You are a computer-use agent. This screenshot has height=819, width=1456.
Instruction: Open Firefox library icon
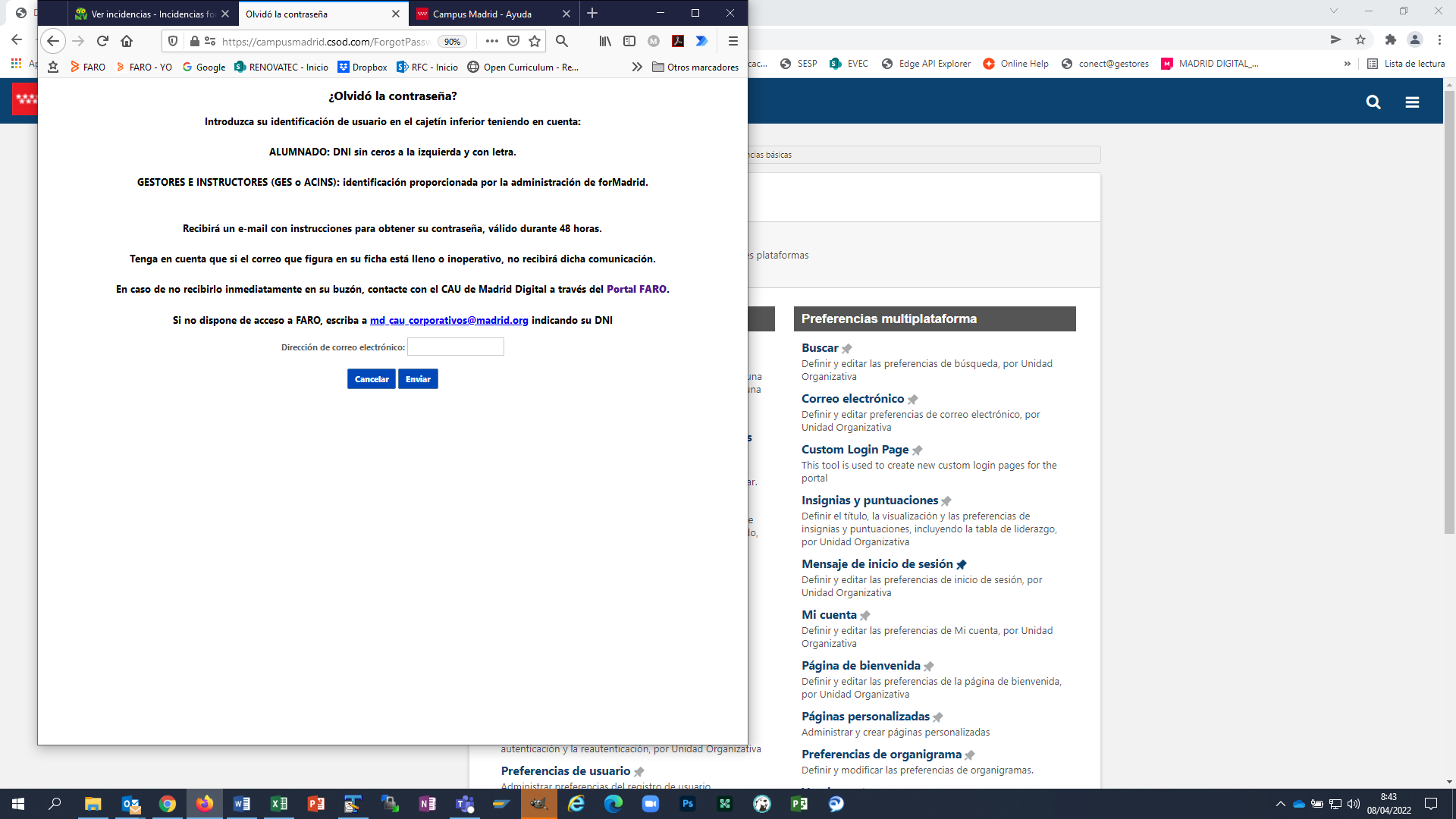click(605, 41)
